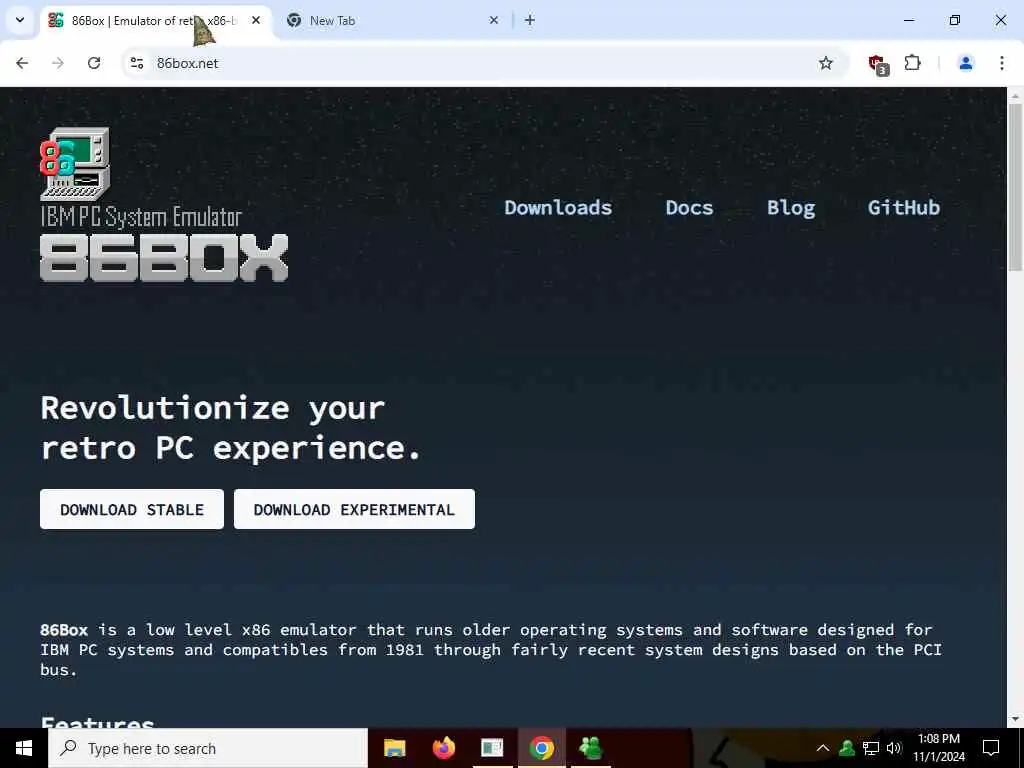This screenshot has width=1024, height=768.
Task: View site information icon in address bar
Action: pyautogui.click(x=136, y=63)
